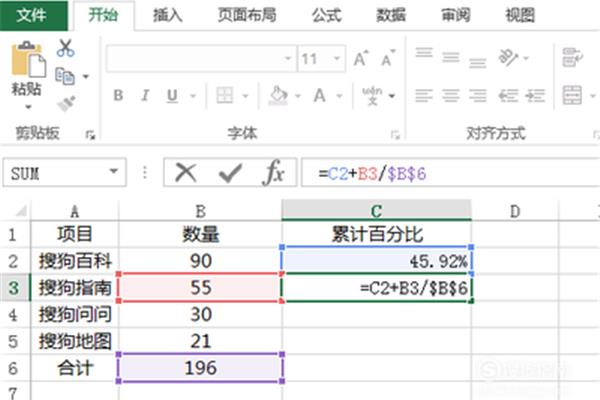This screenshot has height=400, width=600.
Task: Click the Copy icon
Action: tap(65, 76)
